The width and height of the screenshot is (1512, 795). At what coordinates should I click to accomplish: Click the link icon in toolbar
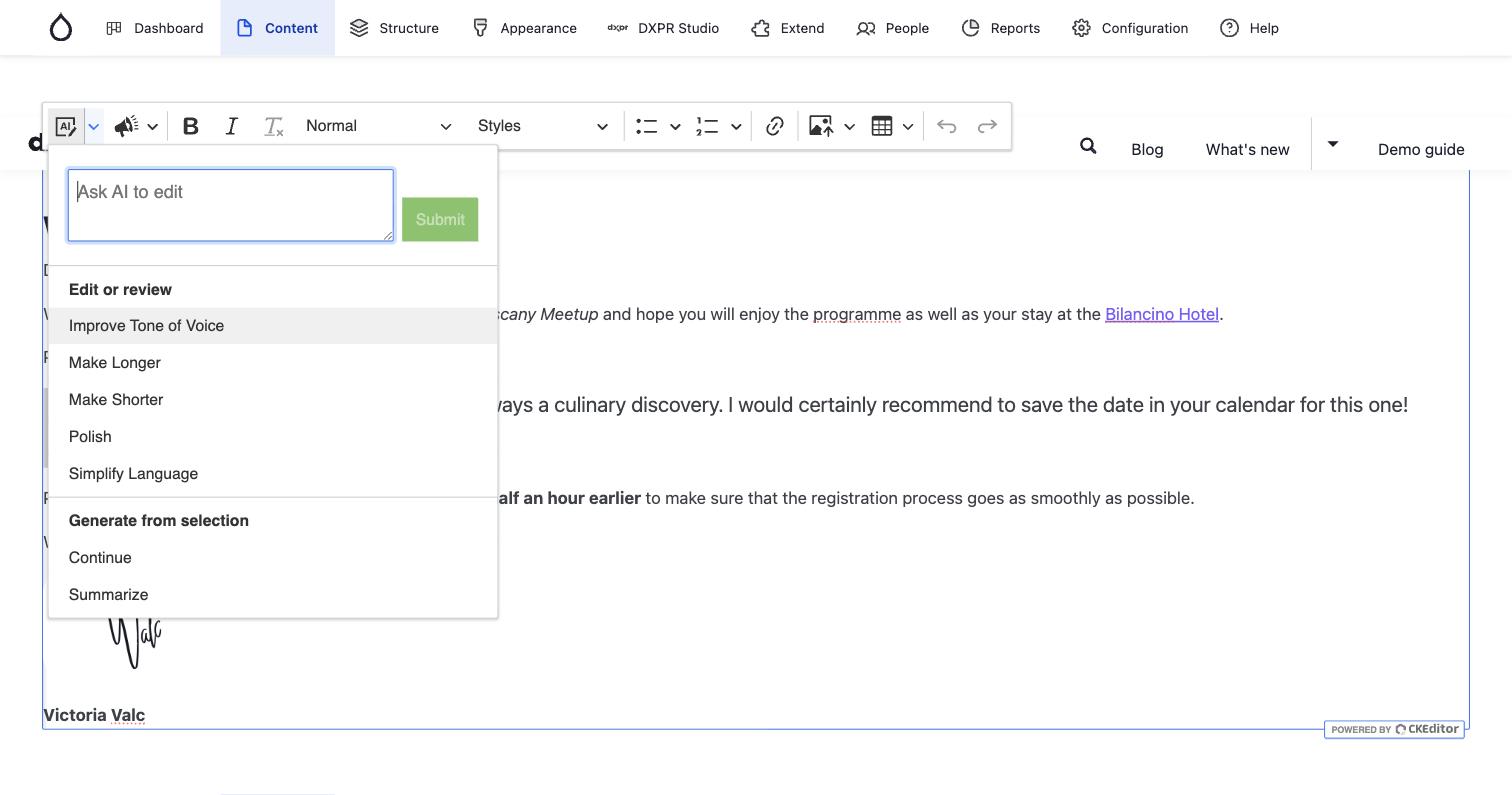[775, 126]
